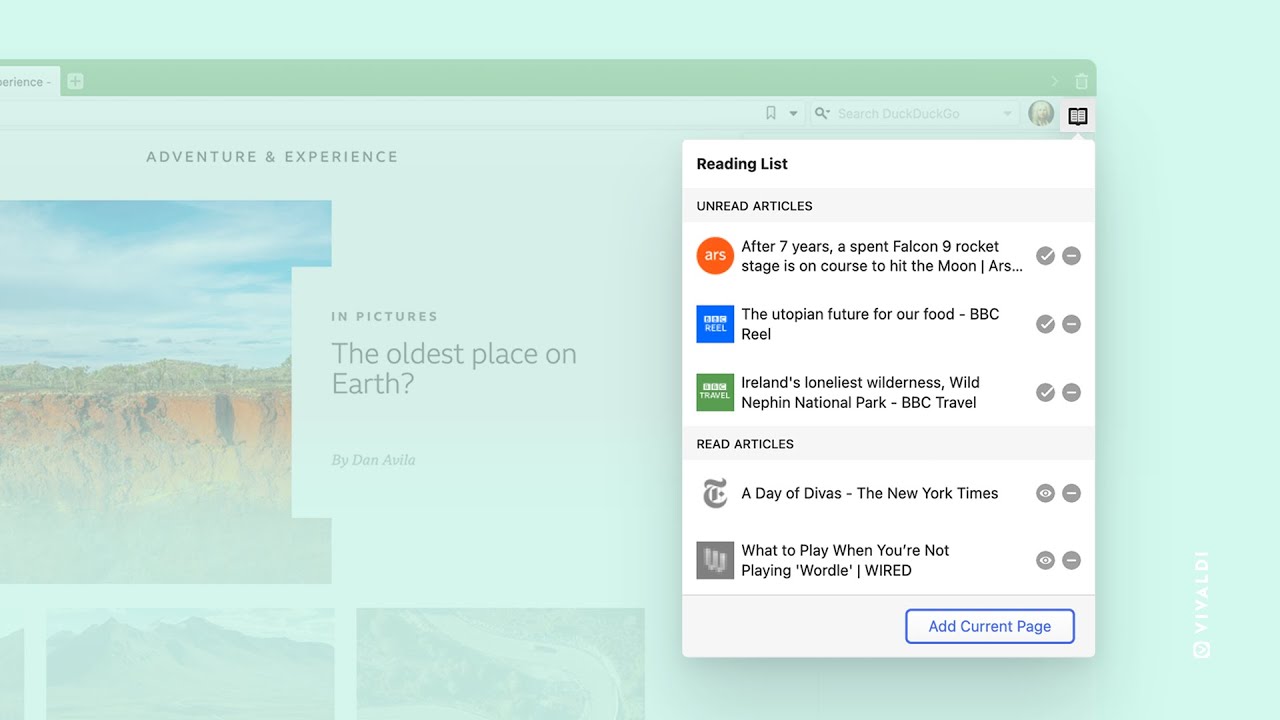The width and height of the screenshot is (1280, 720).
Task: Click the user profile avatar
Action: click(x=1041, y=114)
